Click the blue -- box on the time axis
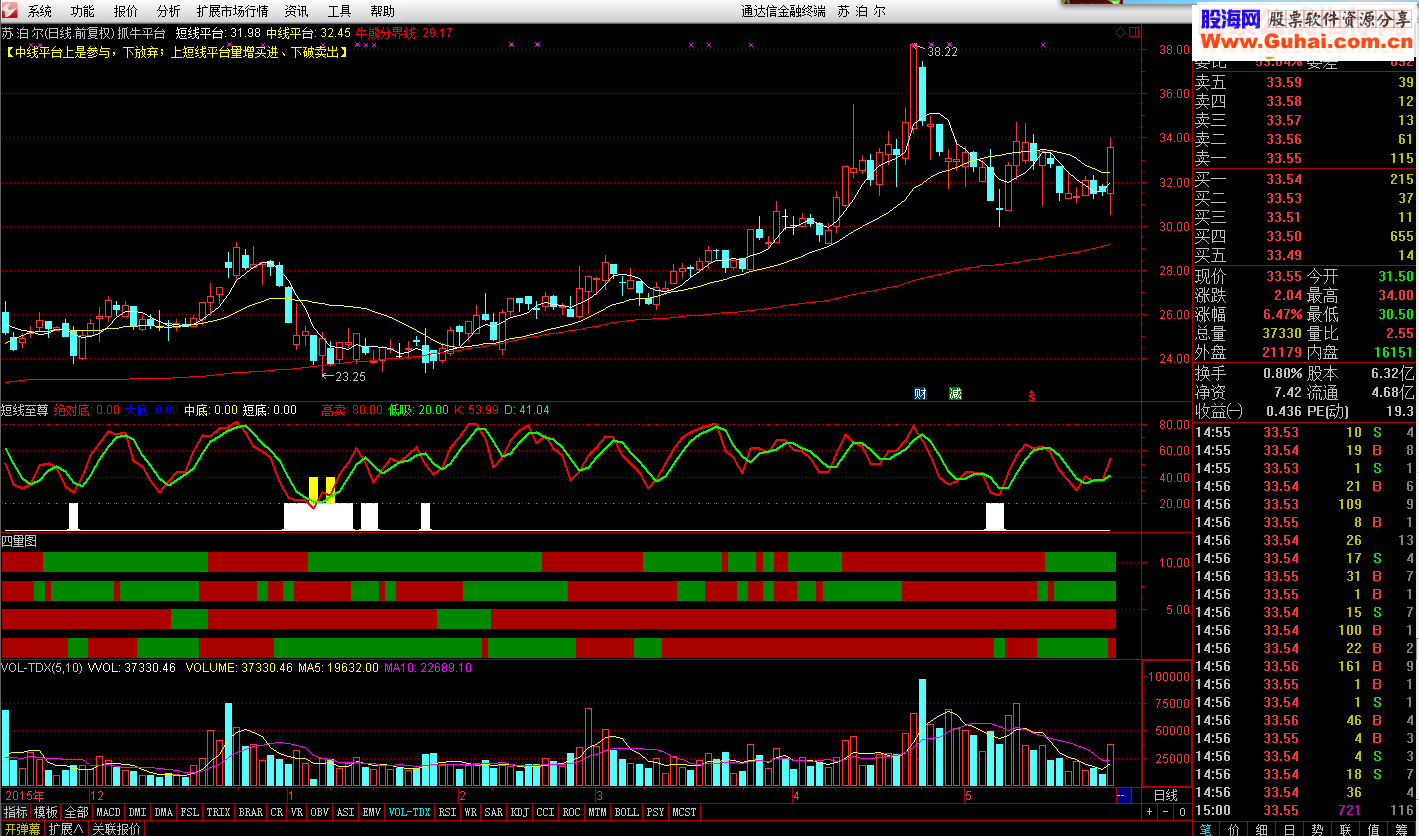 tap(1124, 795)
